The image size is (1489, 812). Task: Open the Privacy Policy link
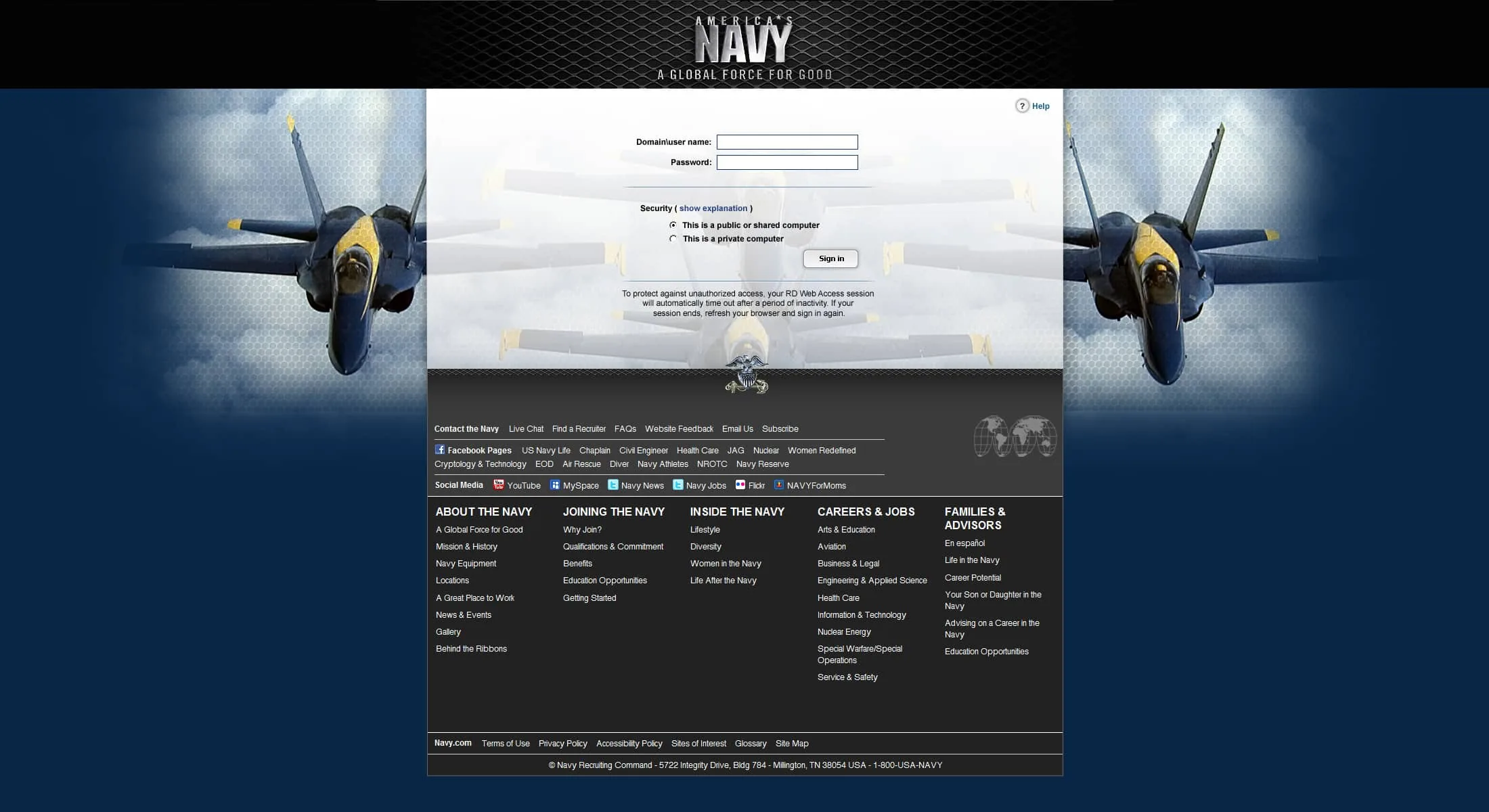tap(562, 744)
